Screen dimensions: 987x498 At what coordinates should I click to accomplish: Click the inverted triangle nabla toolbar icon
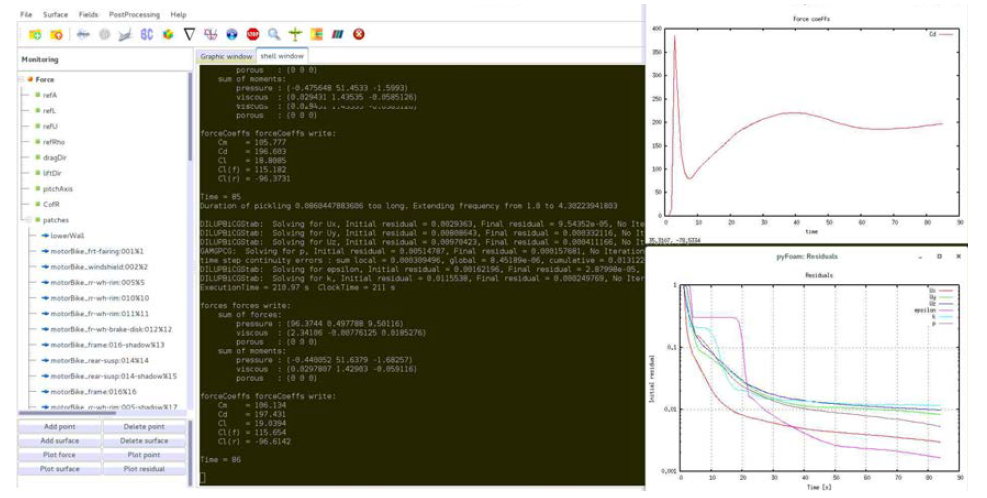coord(189,34)
